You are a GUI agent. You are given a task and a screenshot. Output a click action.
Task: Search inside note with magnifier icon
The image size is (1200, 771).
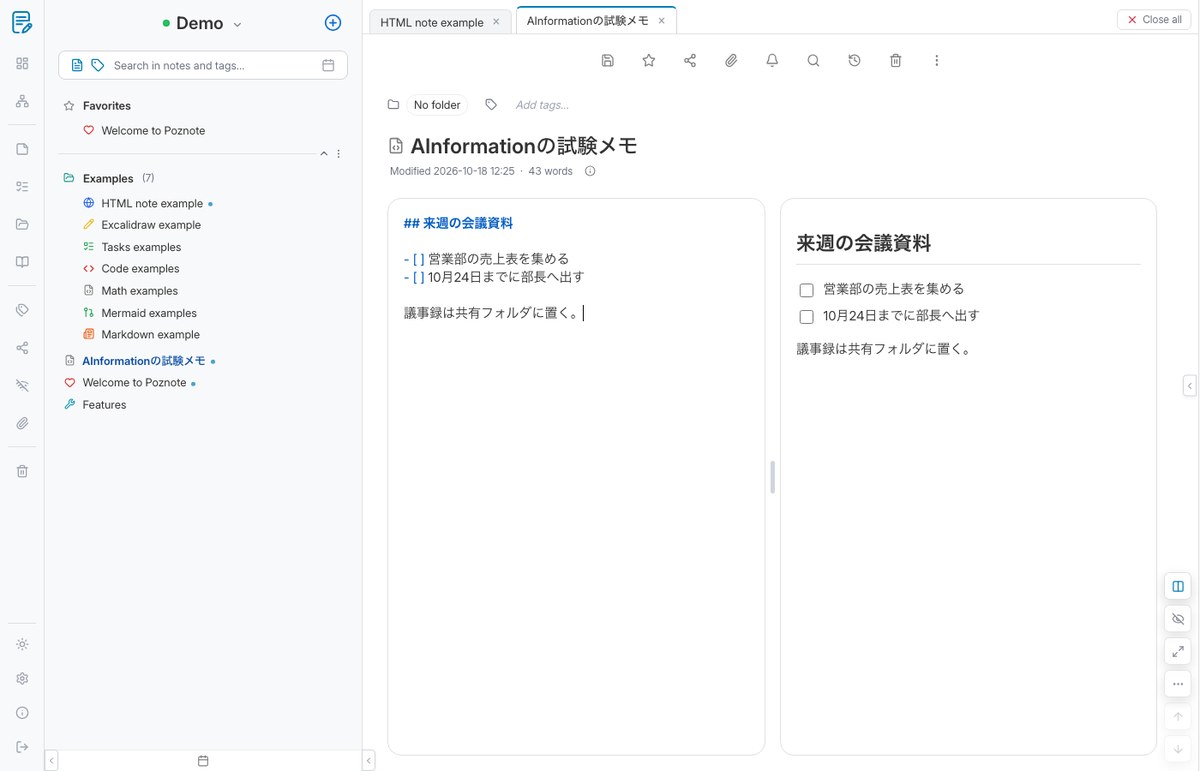tap(813, 60)
